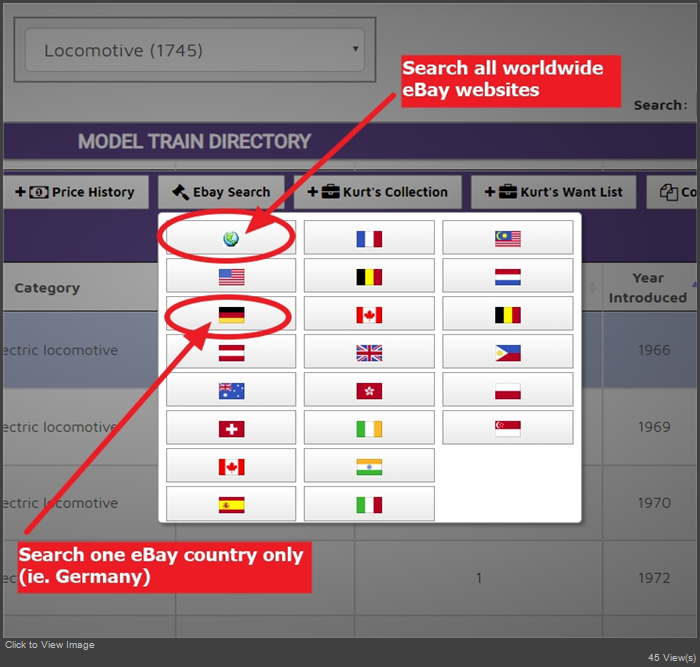Viewport: 700px width, 667px height.
Task: Choose the Singapore flag button
Action: point(508,429)
